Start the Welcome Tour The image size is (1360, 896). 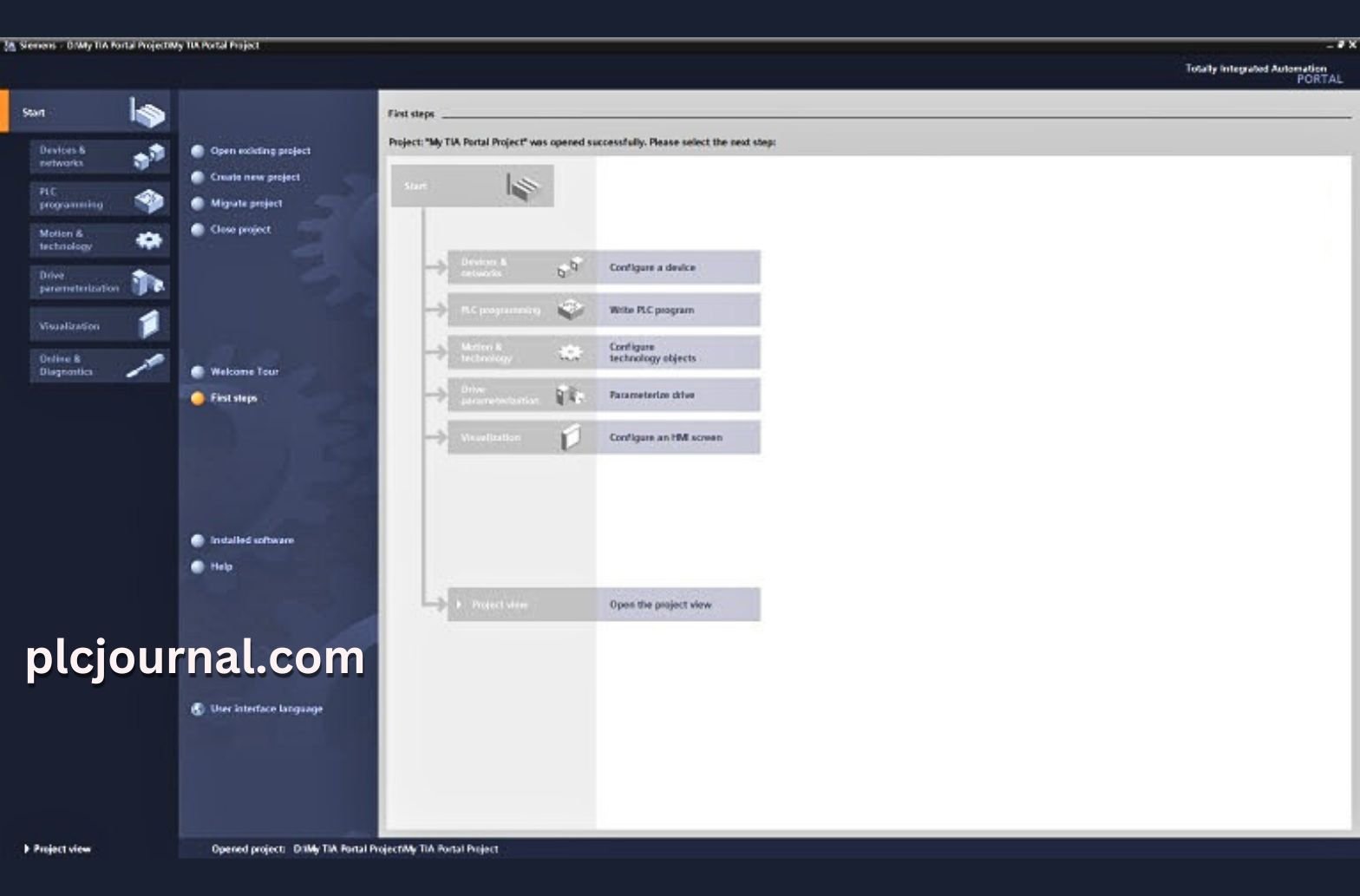pos(245,371)
